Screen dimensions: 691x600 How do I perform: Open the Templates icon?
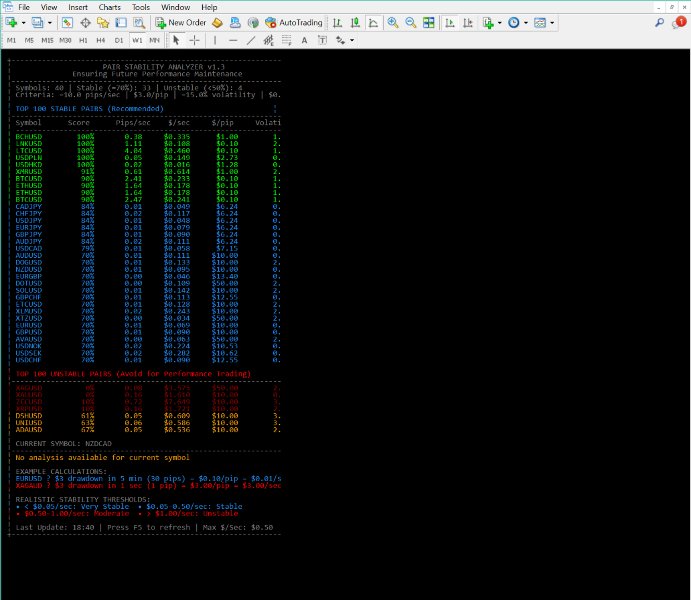[540, 22]
